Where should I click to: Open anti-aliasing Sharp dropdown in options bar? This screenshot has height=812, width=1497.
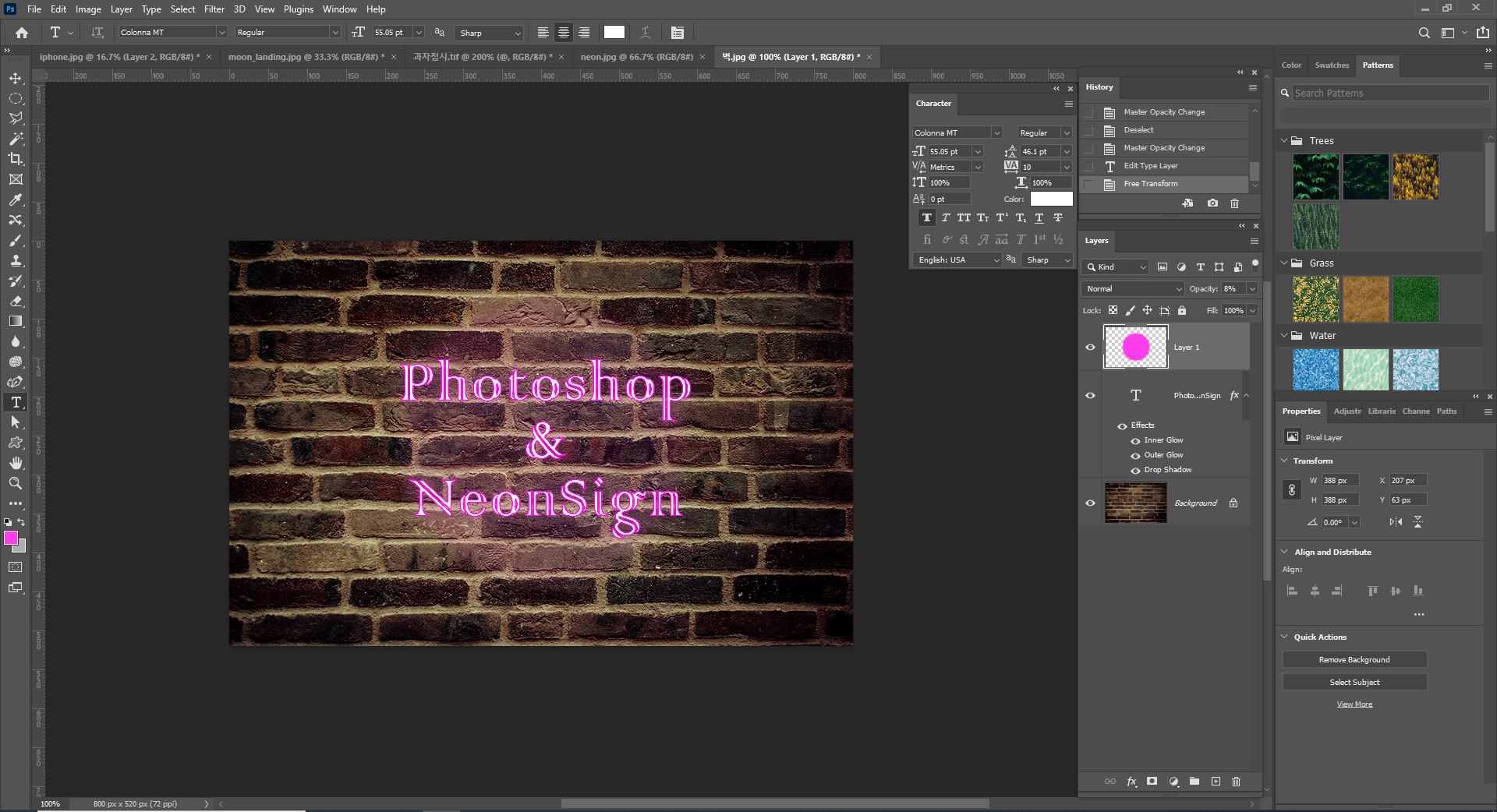click(490, 33)
